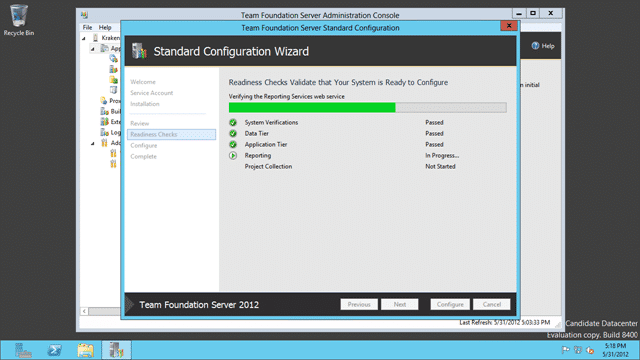Click the Prox node icon in console tree
Screen dimensions: 640x360
tap(104, 100)
